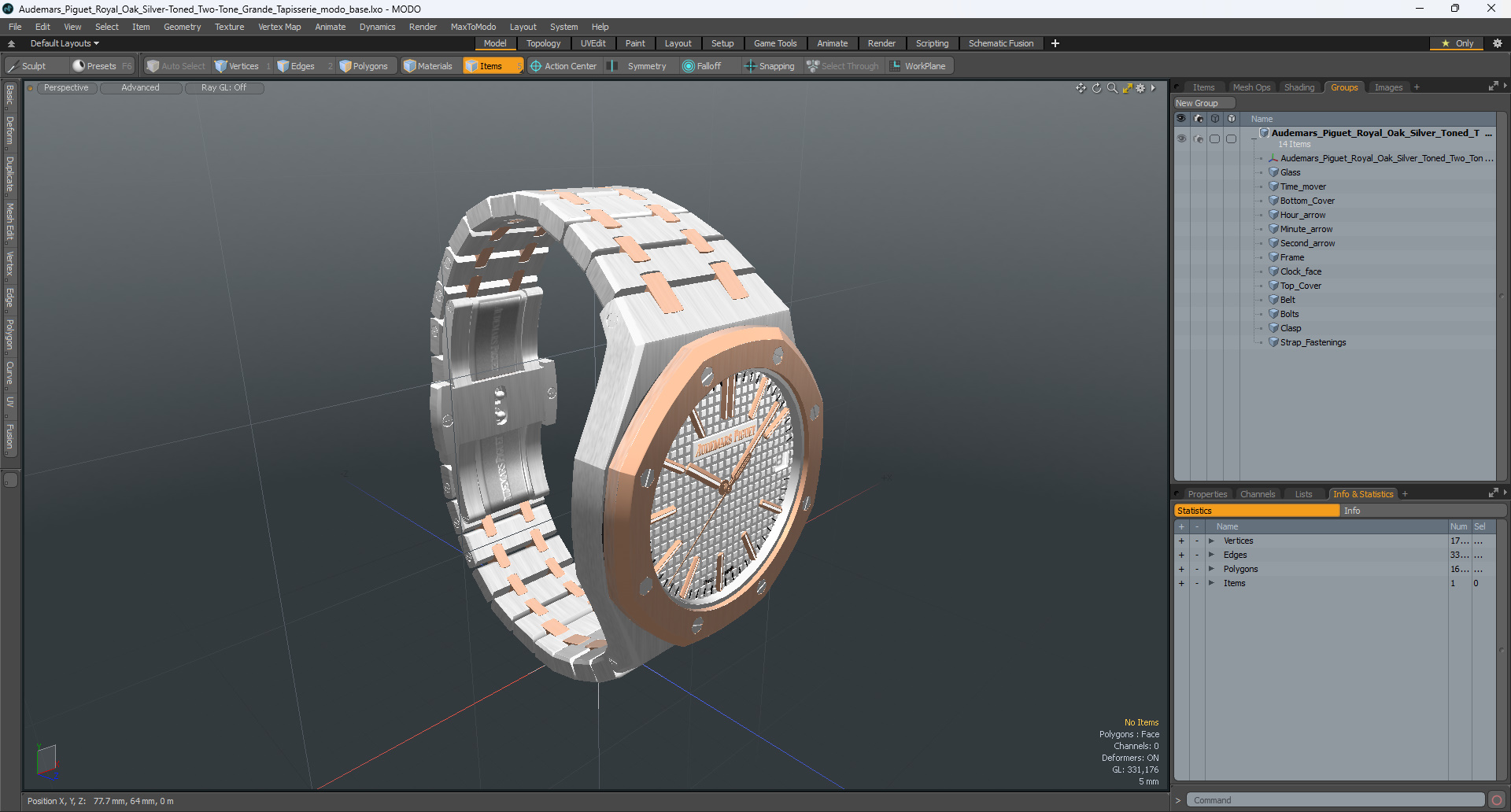Open application settings gear at top right
This screenshot has width=1511, height=812.
1497,43
